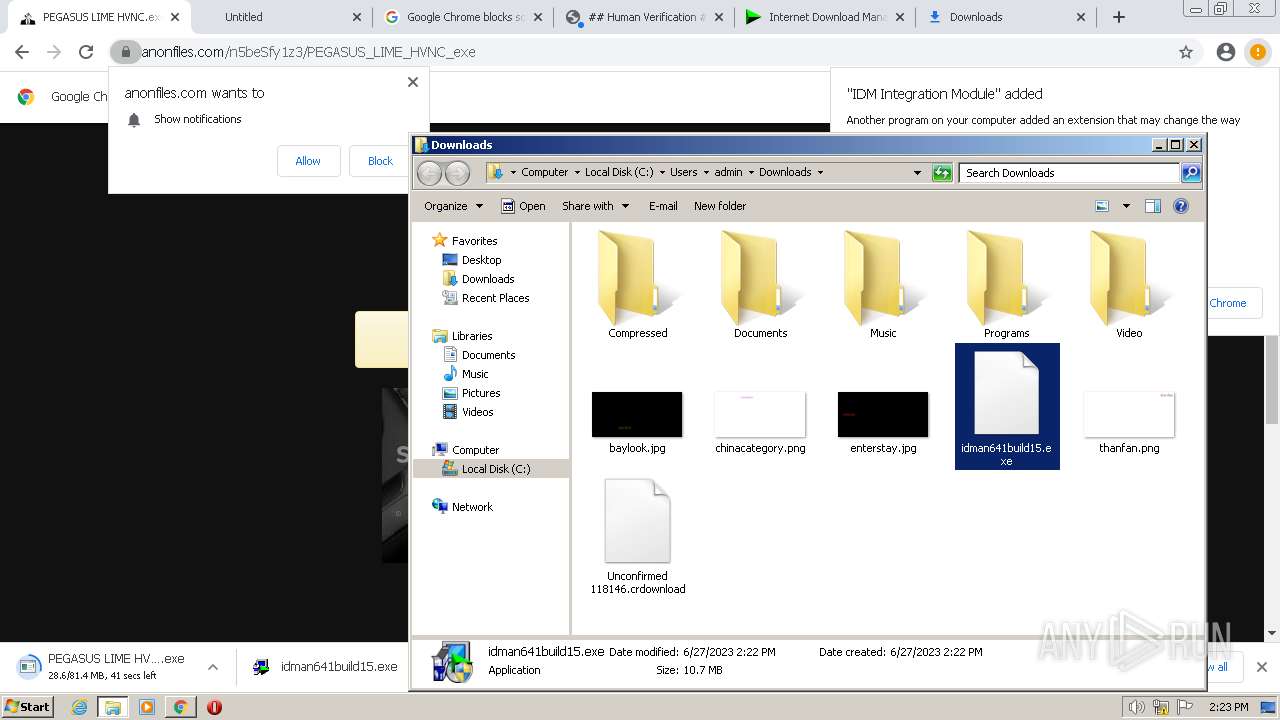This screenshot has height=720, width=1280.
Task: Toggle the preview pane
Action: (1153, 206)
